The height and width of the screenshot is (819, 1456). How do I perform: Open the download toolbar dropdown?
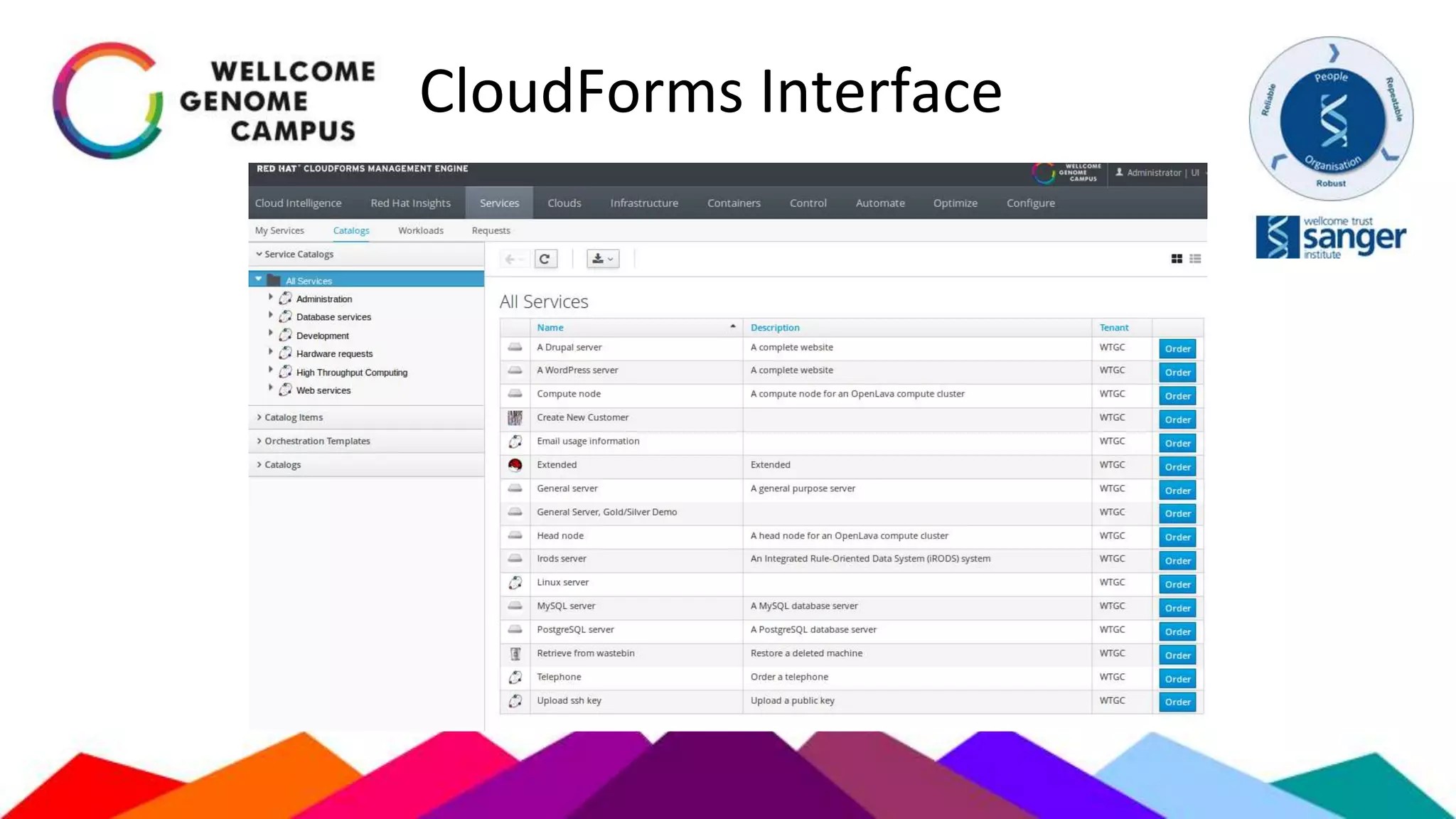pyautogui.click(x=603, y=259)
